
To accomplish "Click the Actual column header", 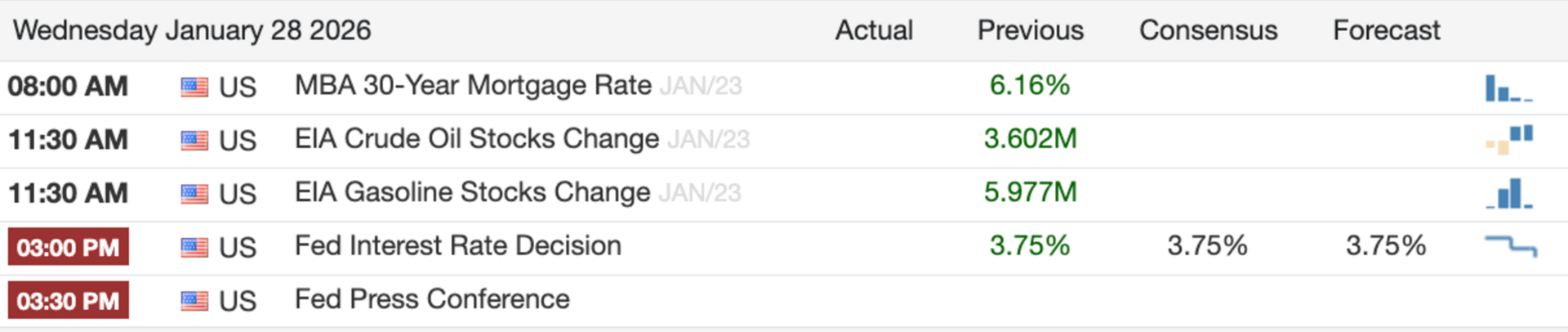I will coord(874,30).
